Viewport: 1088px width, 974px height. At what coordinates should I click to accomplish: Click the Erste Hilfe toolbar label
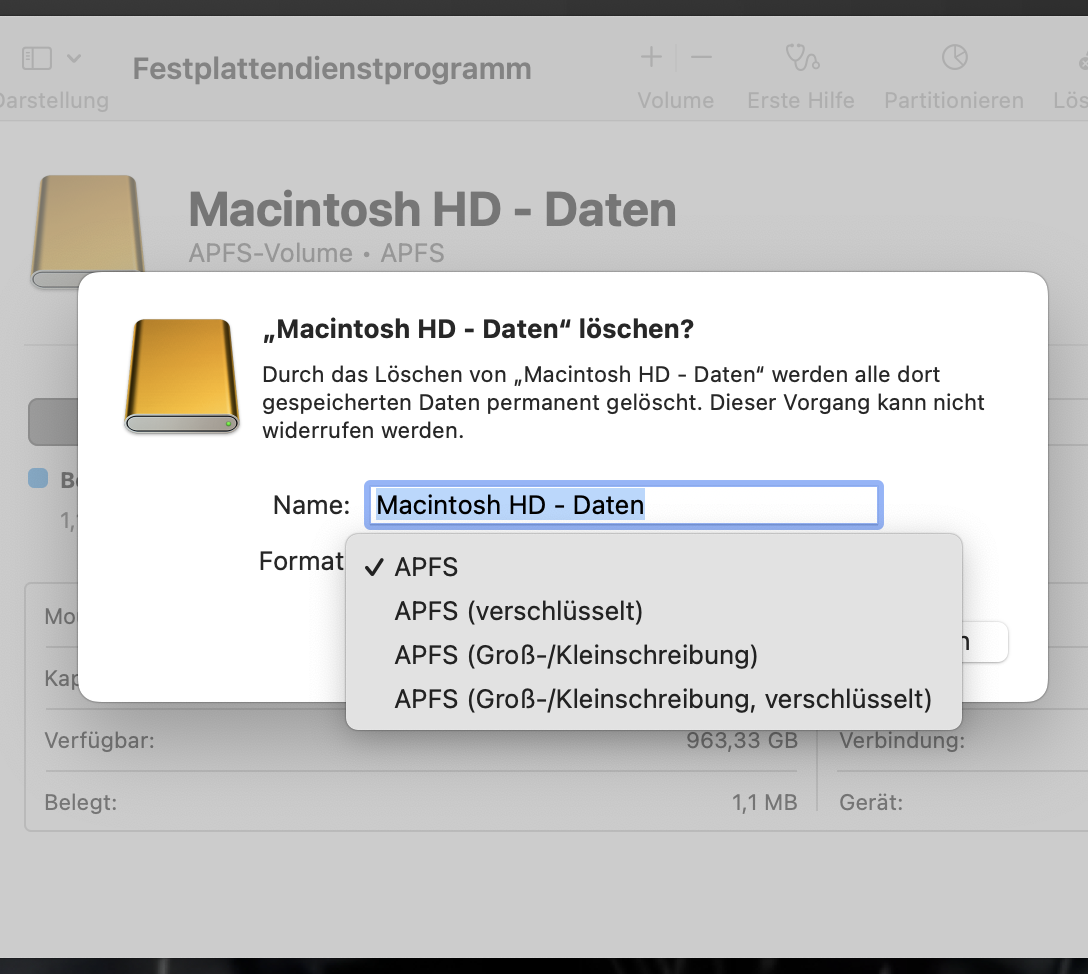pyautogui.click(x=801, y=101)
